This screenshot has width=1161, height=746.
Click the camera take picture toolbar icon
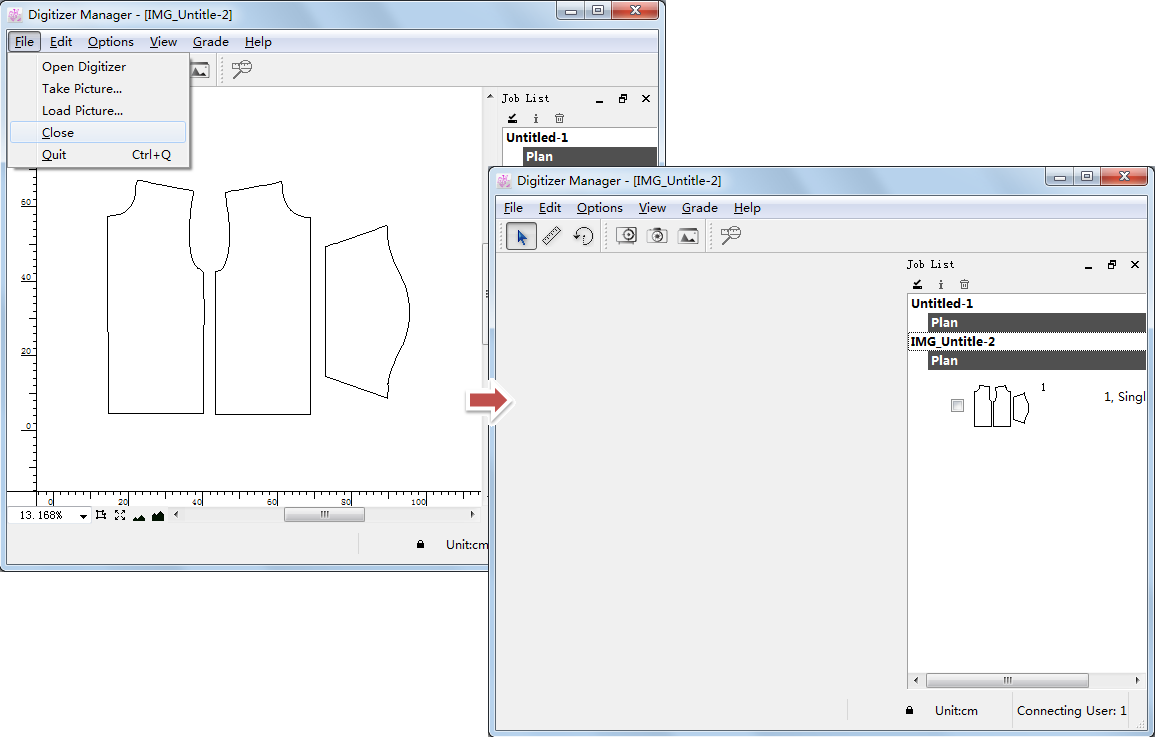[x=657, y=236]
